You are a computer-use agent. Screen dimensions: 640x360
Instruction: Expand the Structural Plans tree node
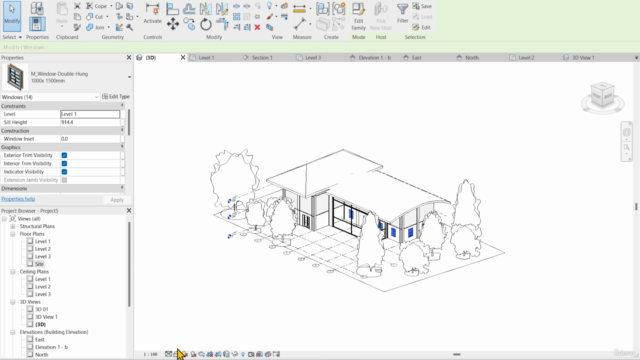tap(13, 226)
